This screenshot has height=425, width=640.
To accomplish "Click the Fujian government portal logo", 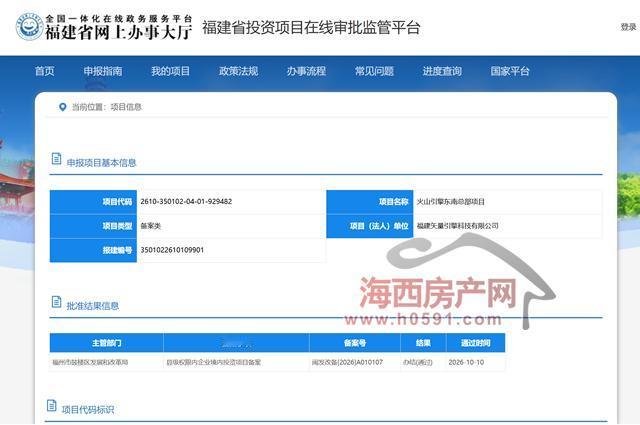I will [29, 27].
